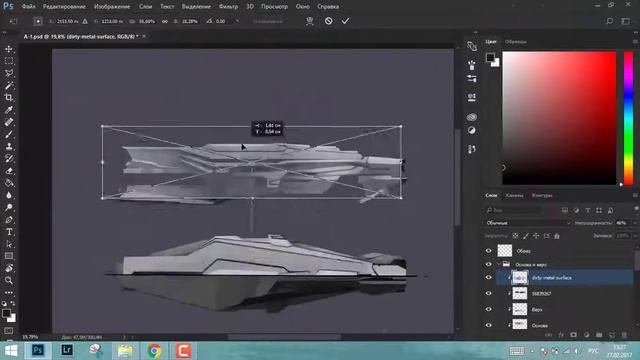Select the Eyedropper tool
The width and height of the screenshot is (640, 360).
tap(9, 110)
